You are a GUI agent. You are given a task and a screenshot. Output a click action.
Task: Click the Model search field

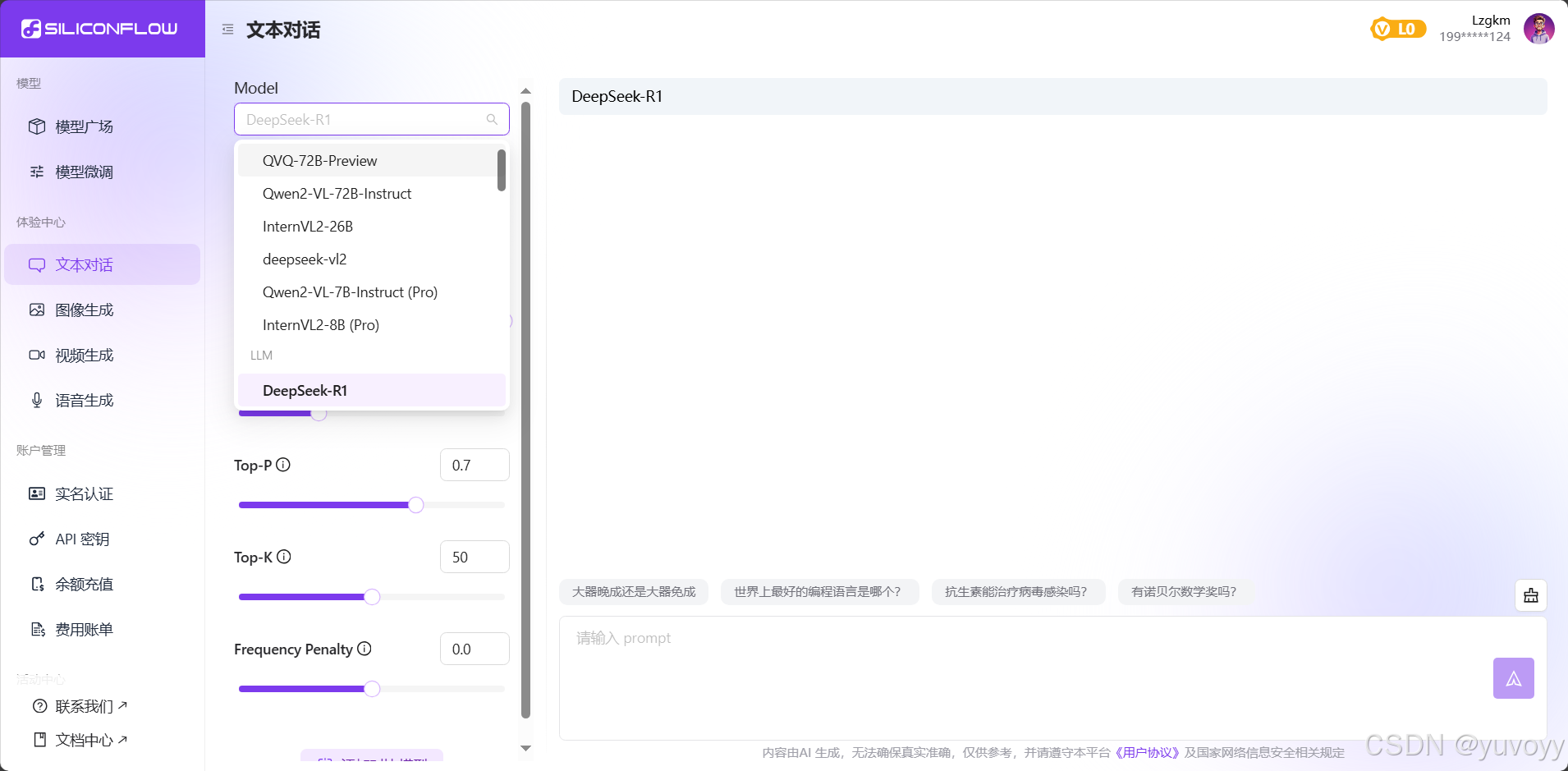372,119
